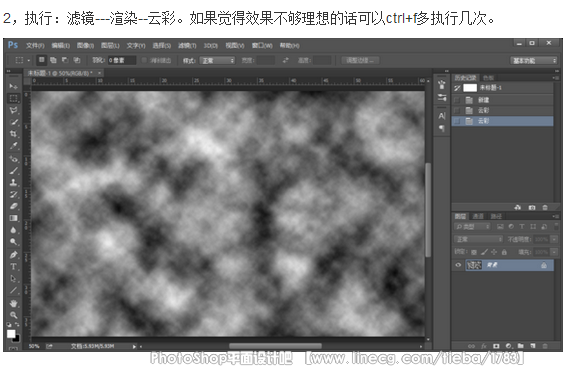
Task: Toggle Lock image pixels brush icon
Action: (484, 252)
